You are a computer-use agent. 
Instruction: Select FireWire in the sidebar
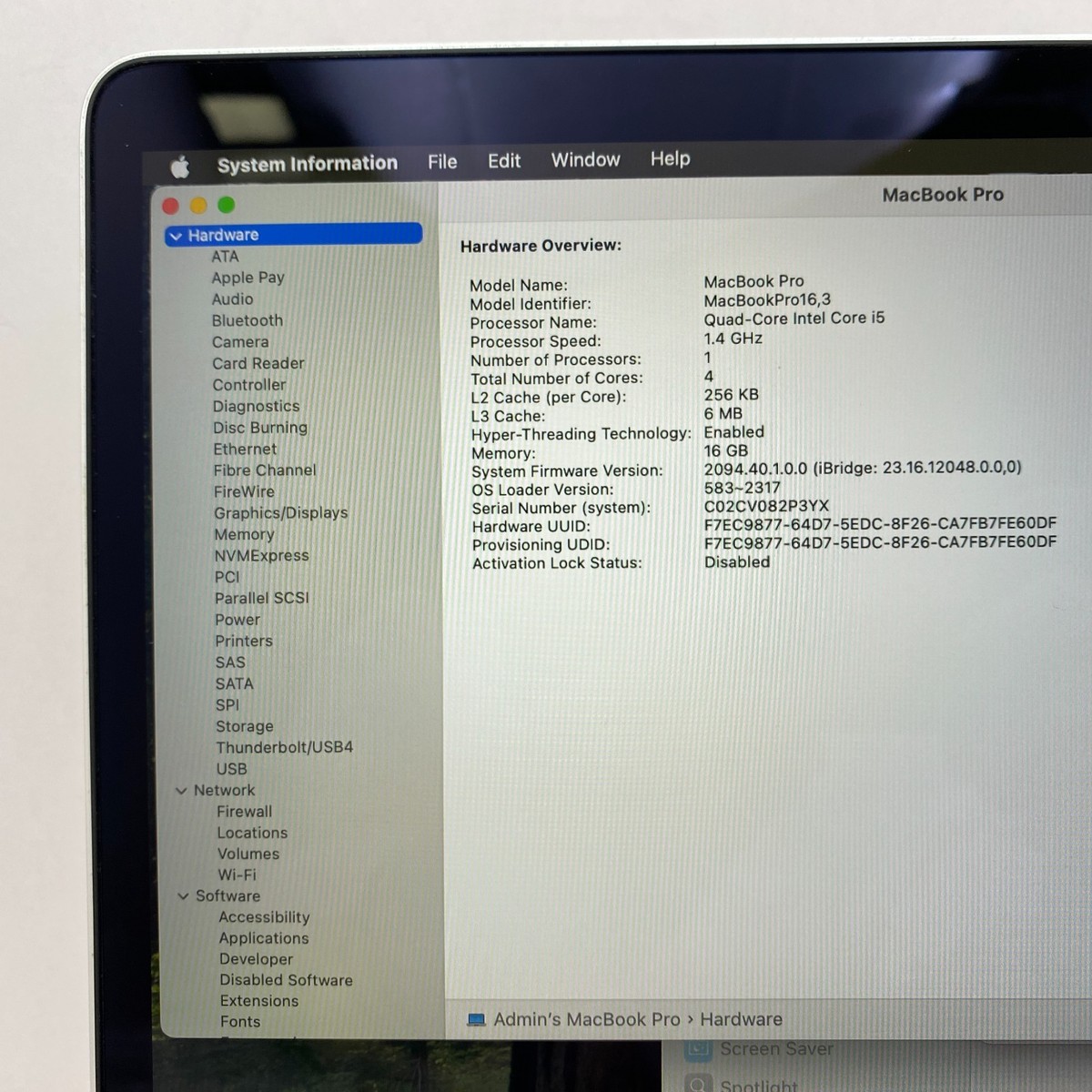pyautogui.click(x=244, y=491)
